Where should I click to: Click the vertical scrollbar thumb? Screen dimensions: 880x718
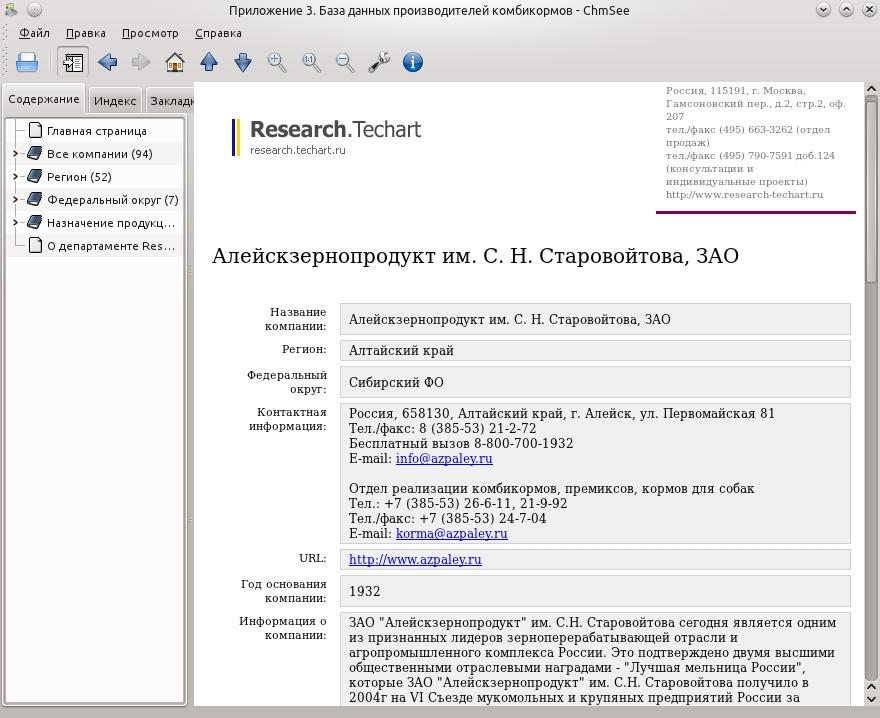[x=871, y=191]
